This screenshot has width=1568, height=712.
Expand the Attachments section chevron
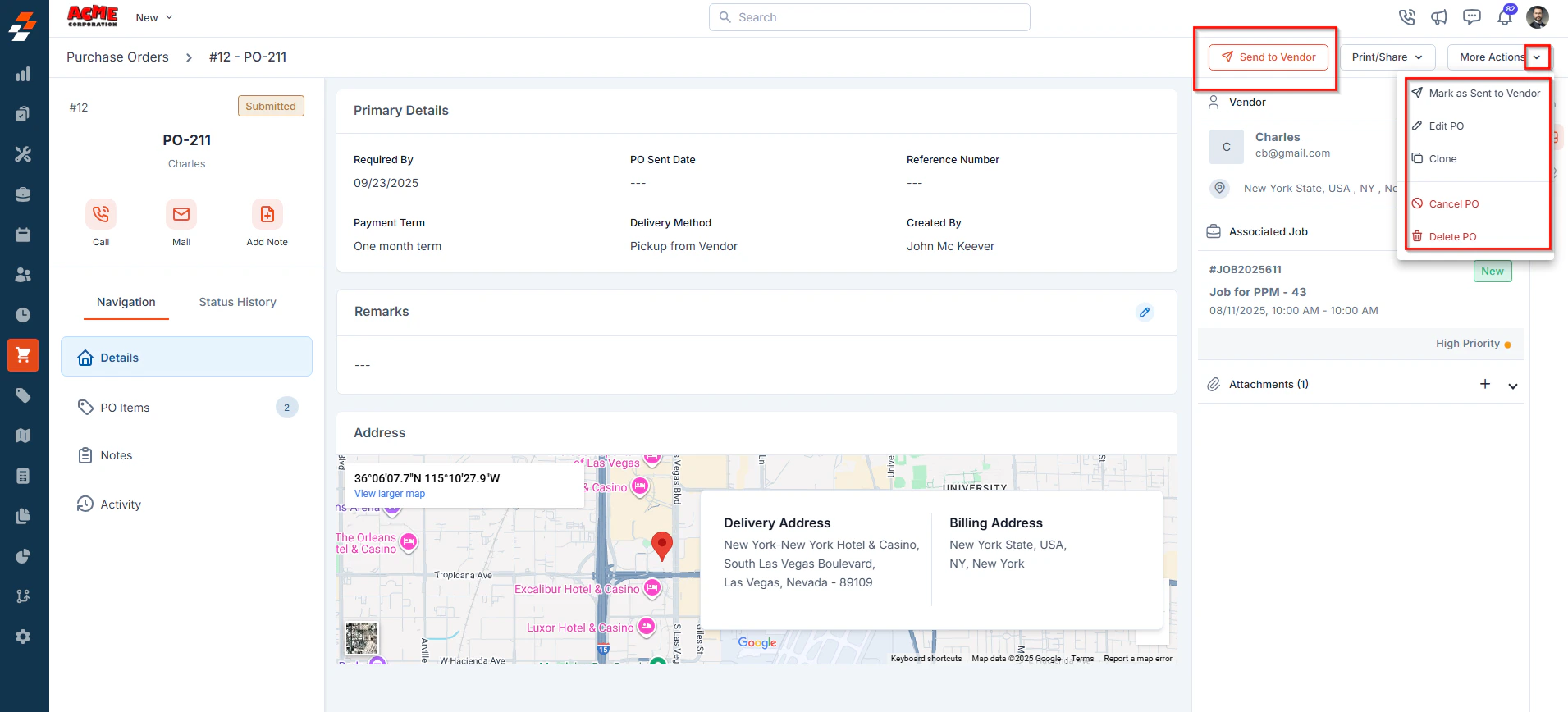click(1513, 386)
